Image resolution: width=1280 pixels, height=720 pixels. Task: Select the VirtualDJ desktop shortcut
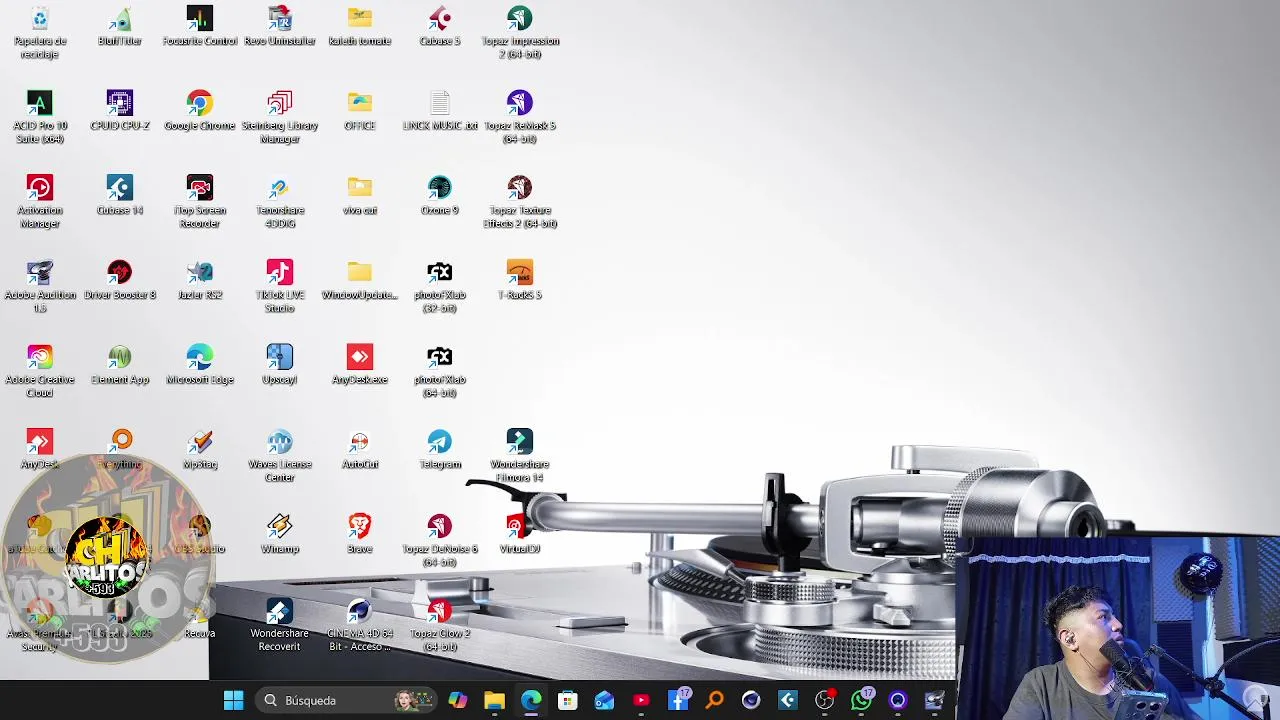pos(520,535)
